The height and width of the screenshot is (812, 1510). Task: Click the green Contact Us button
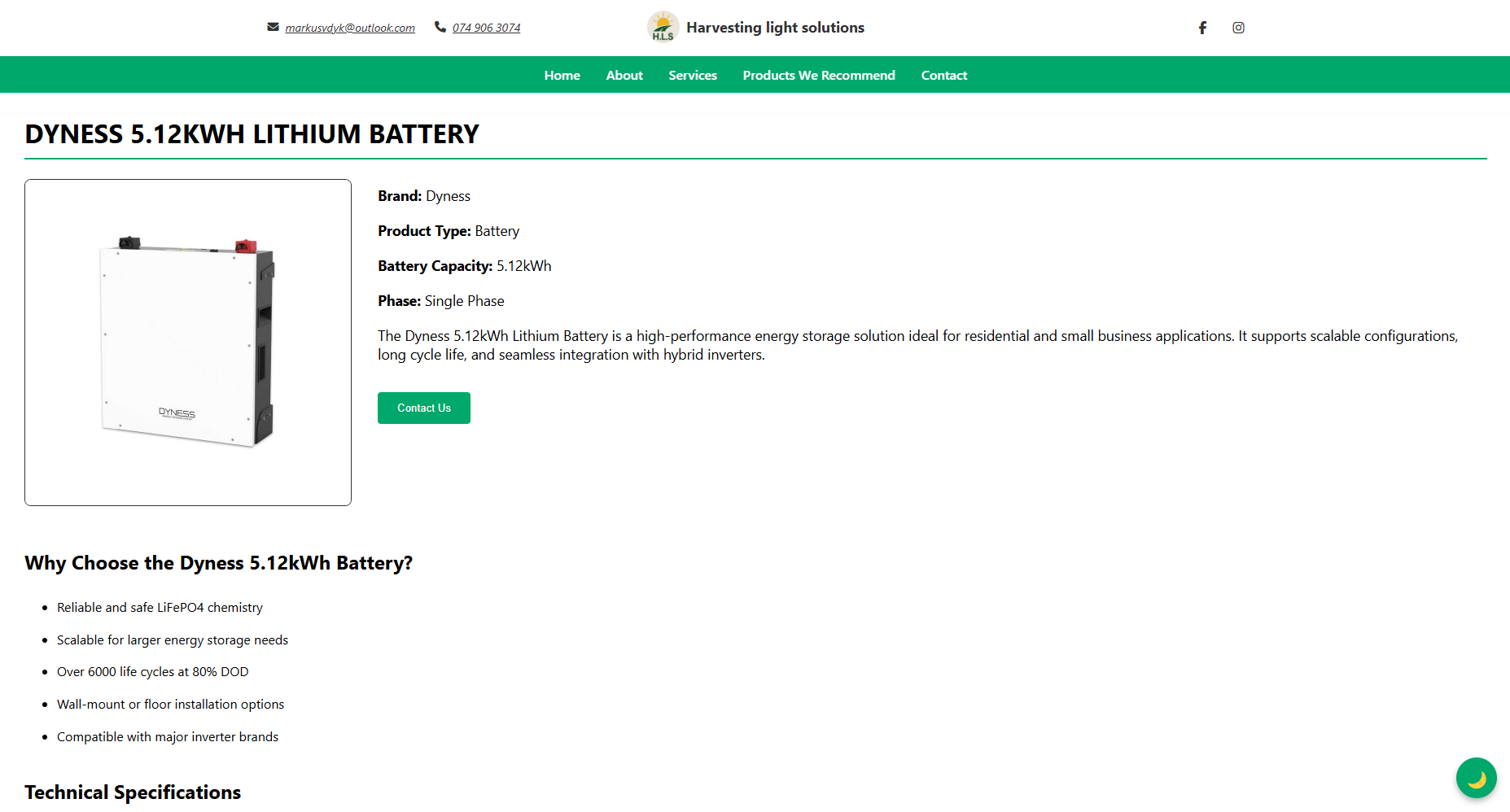coord(424,408)
